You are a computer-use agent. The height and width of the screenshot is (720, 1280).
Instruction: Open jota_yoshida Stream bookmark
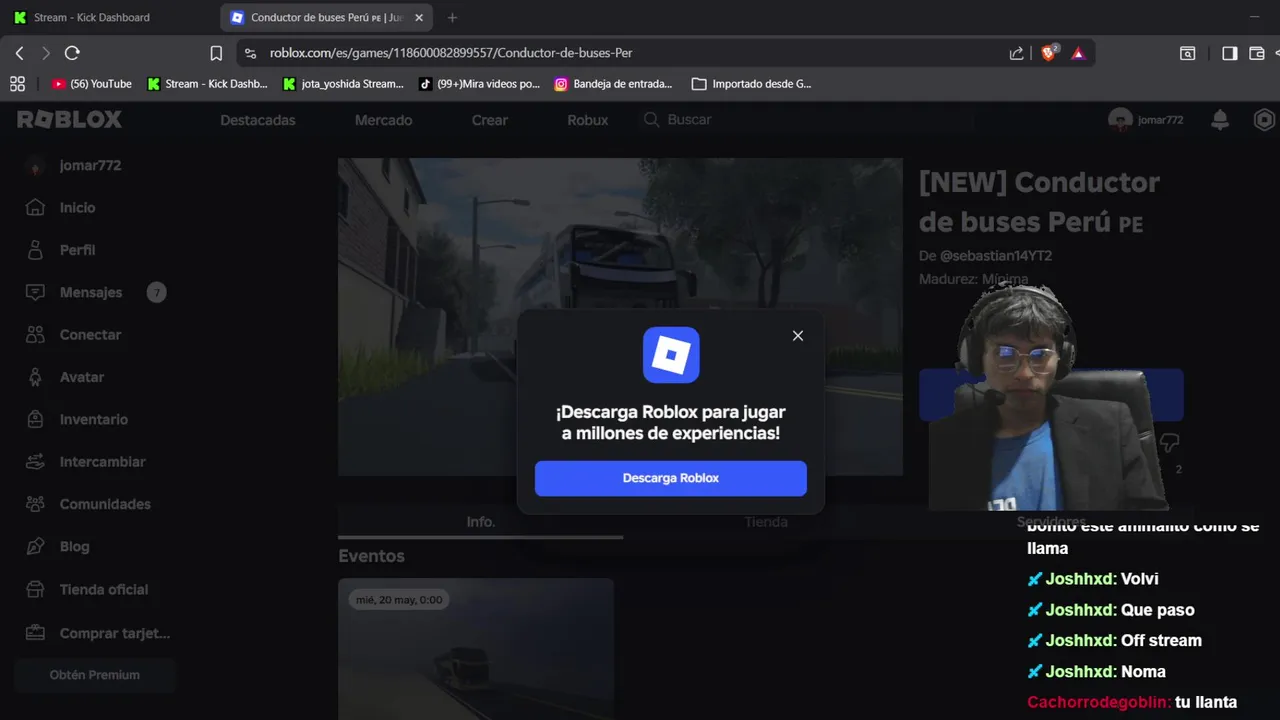click(x=343, y=84)
